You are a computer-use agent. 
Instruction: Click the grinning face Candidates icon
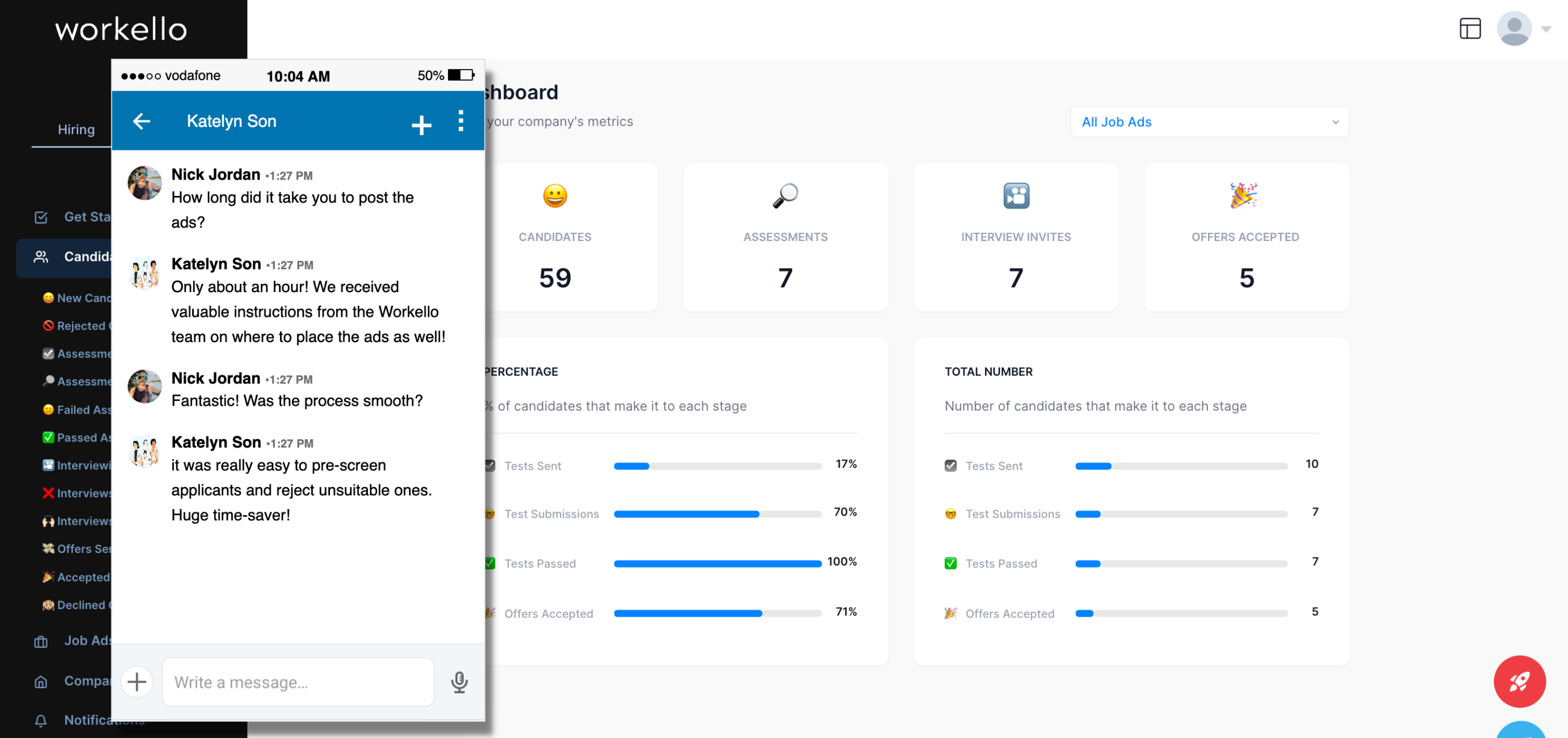click(x=555, y=195)
